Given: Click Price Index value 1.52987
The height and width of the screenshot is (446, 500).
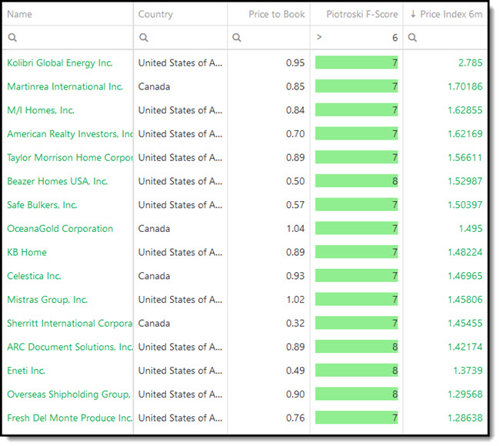Looking at the screenshot, I should 465,181.
